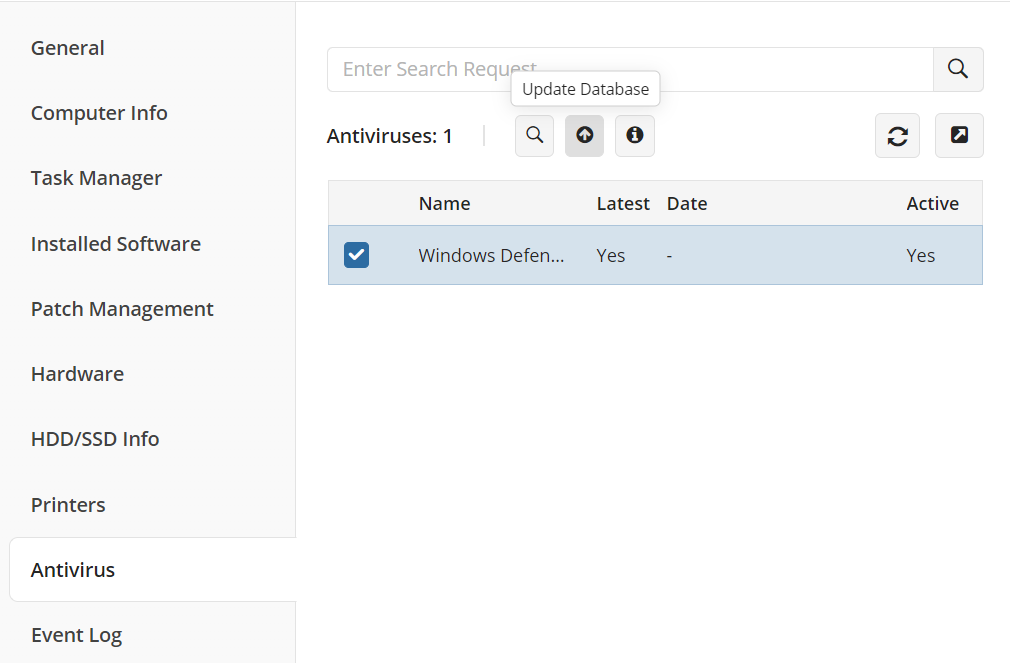Sort by the Active column header
The width and height of the screenshot is (1010, 663).
pos(932,203)
